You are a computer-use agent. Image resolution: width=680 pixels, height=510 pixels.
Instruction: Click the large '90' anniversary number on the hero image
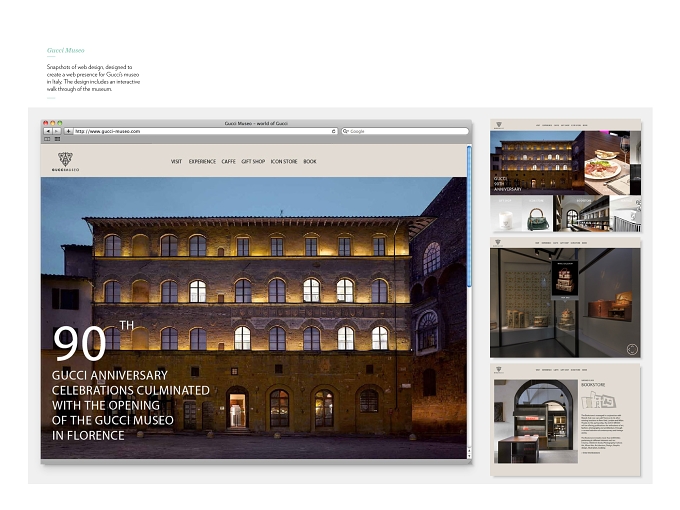[79, 343]
